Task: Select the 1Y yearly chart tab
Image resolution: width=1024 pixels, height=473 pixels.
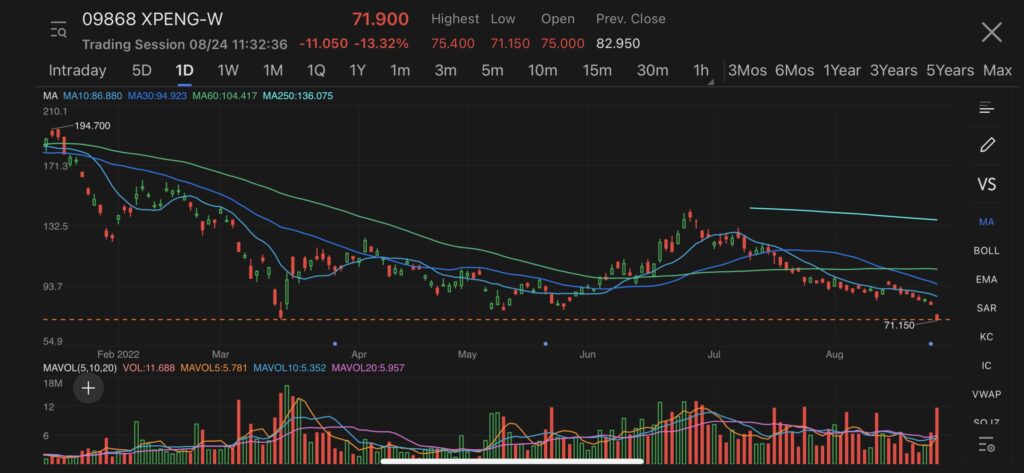Action: coord(357,71)
